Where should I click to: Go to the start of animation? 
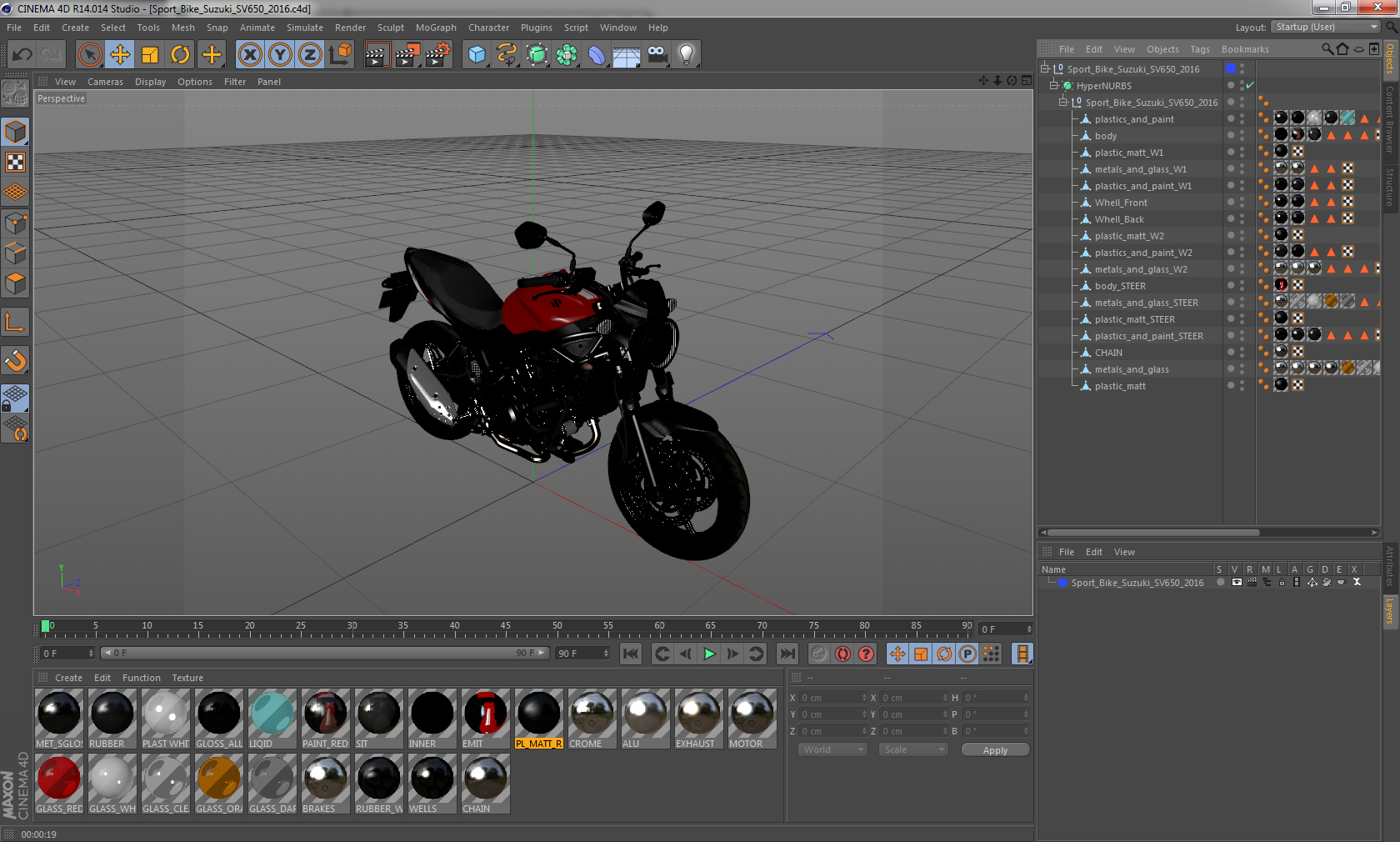click(631, 654)
